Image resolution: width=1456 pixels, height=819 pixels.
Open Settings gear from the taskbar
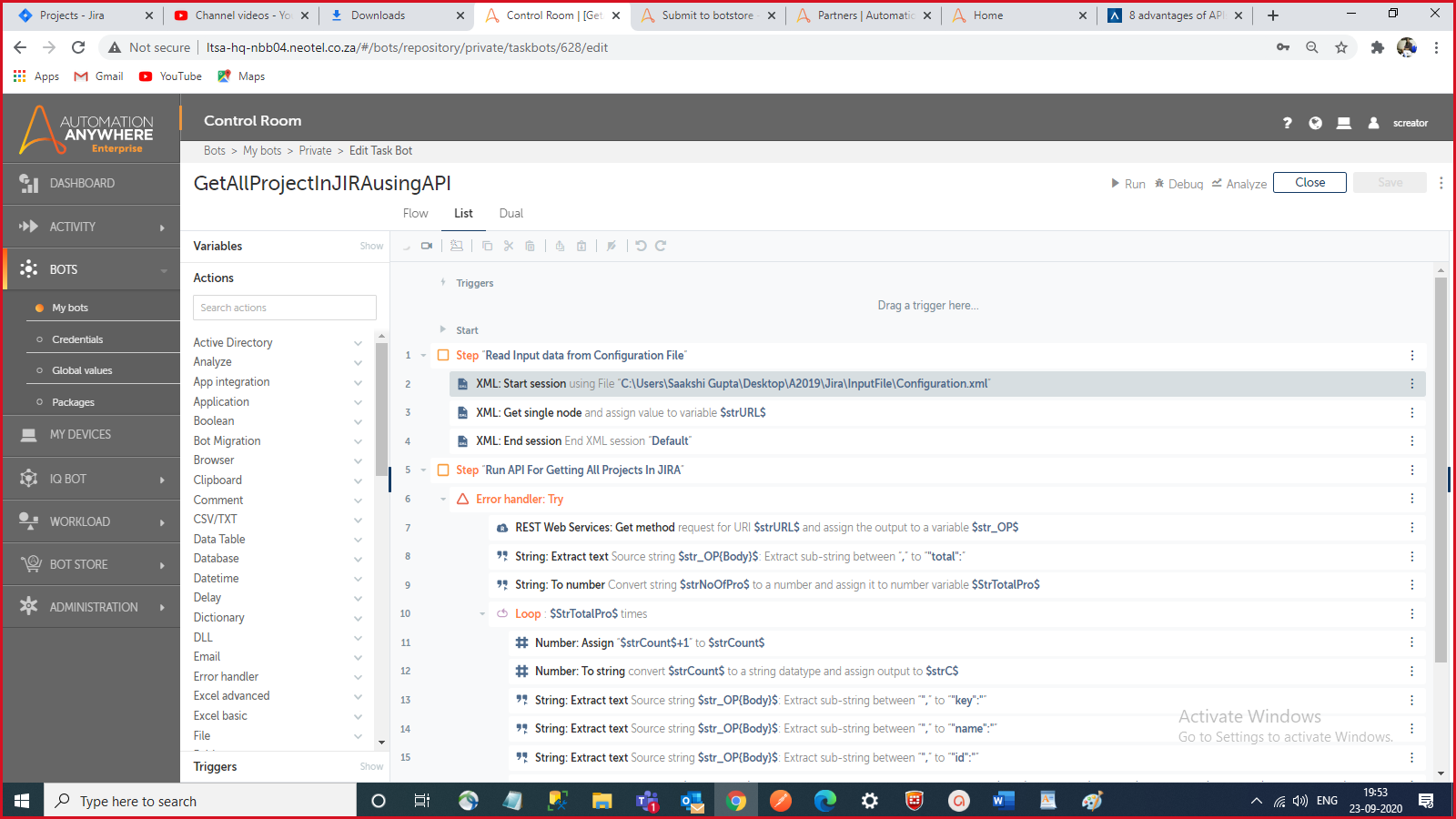[870, 801]
